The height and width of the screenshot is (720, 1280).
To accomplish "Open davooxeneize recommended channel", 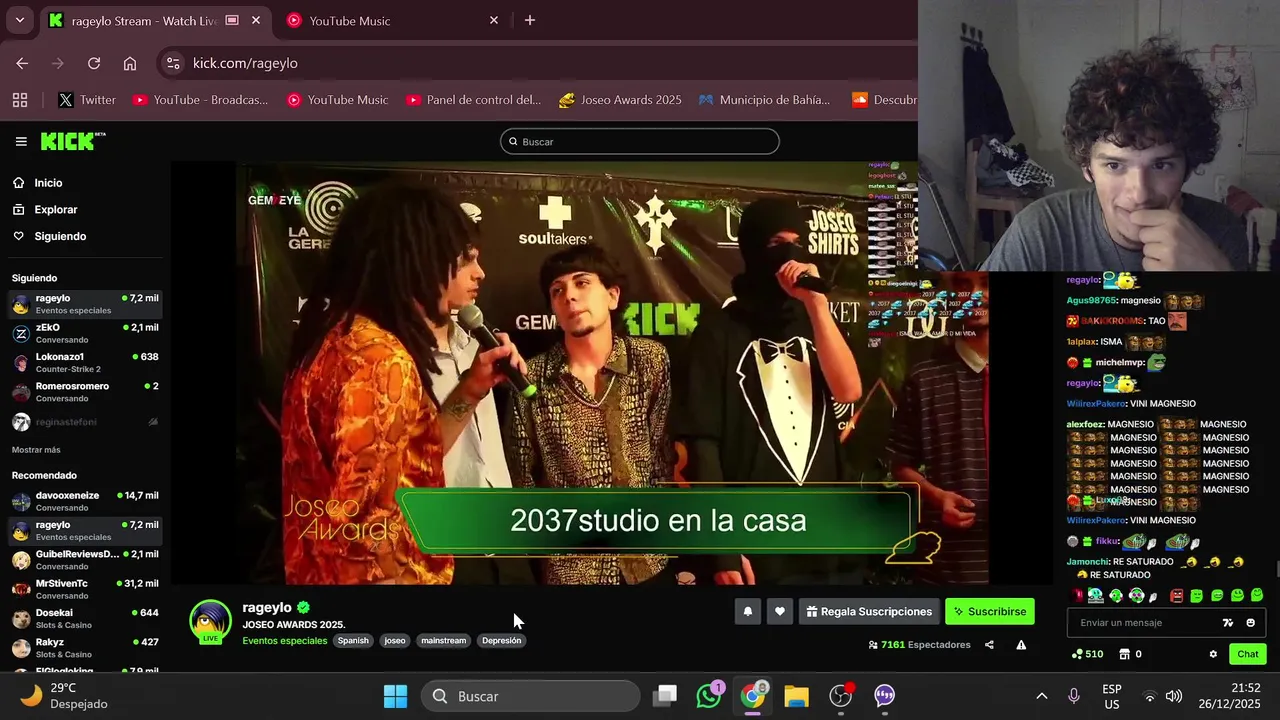I will point(84,501).
